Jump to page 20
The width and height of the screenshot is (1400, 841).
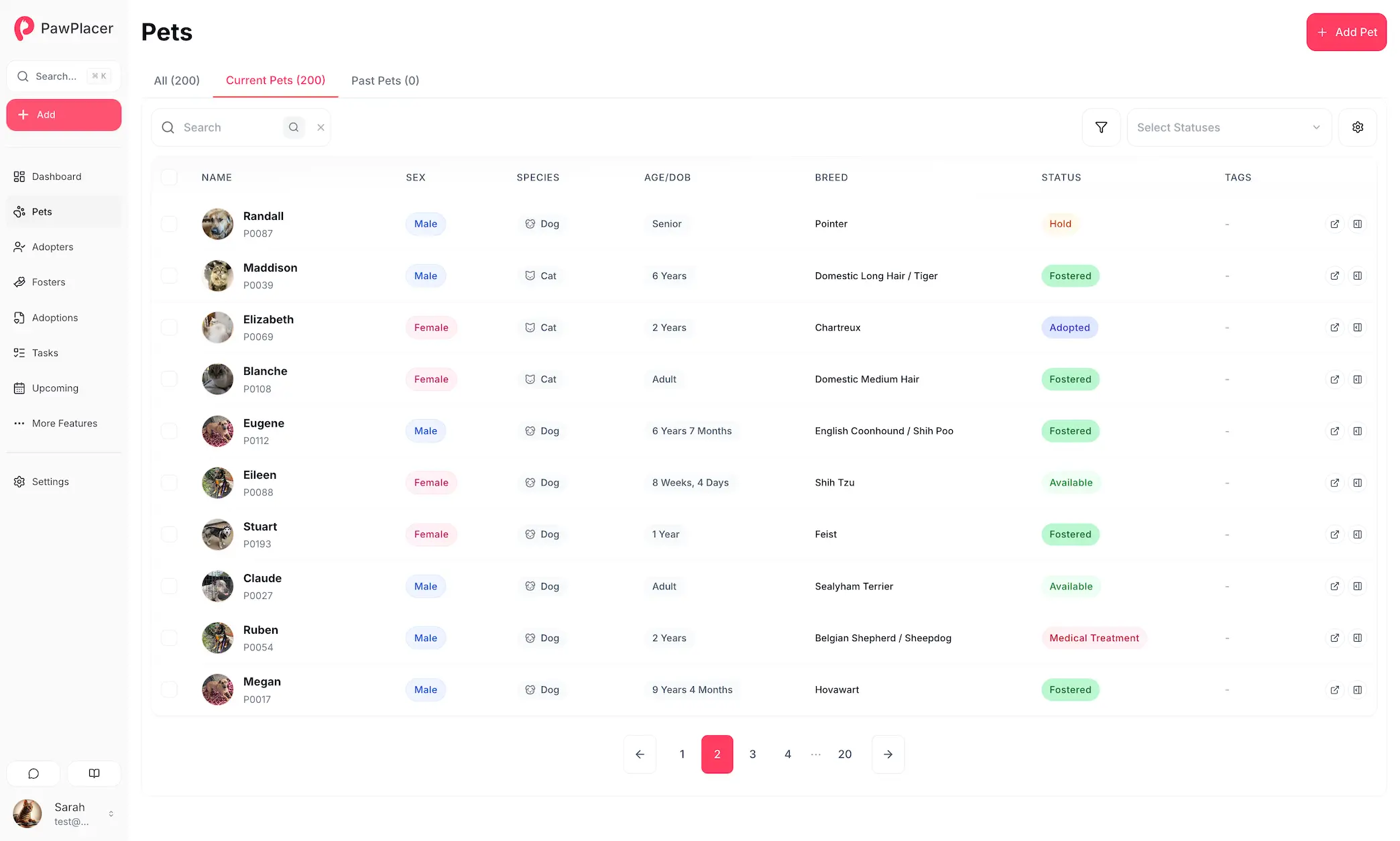844,754
